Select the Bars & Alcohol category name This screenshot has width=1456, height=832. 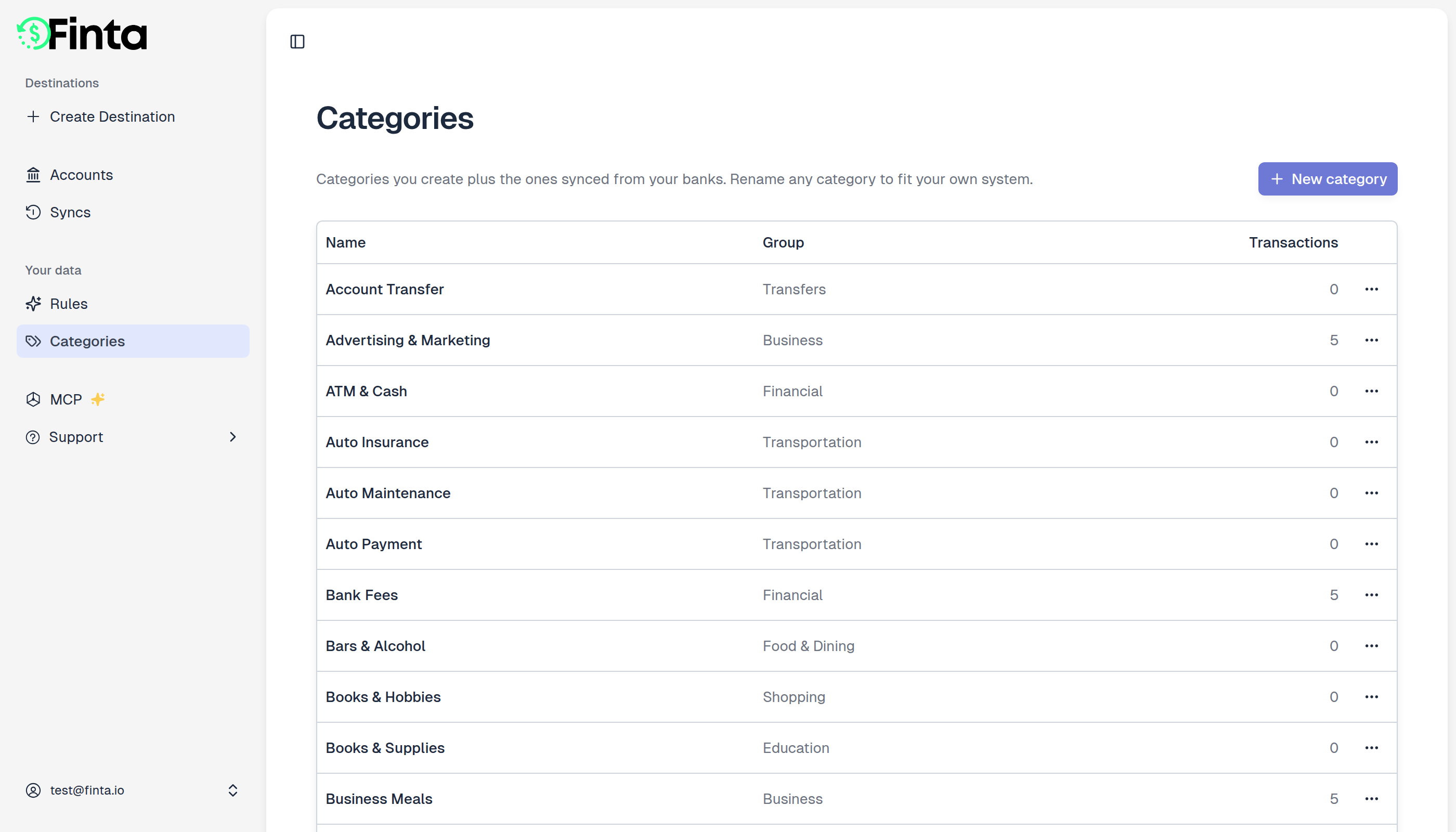[375, 646]
